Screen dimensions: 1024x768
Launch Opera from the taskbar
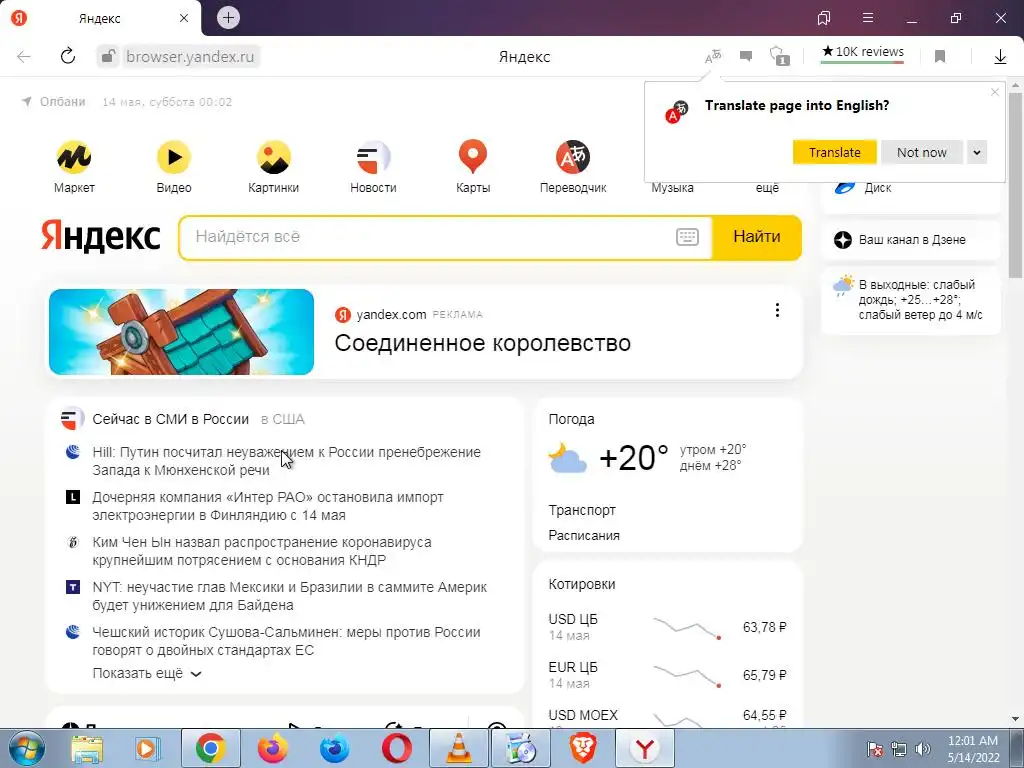point(396,748)
